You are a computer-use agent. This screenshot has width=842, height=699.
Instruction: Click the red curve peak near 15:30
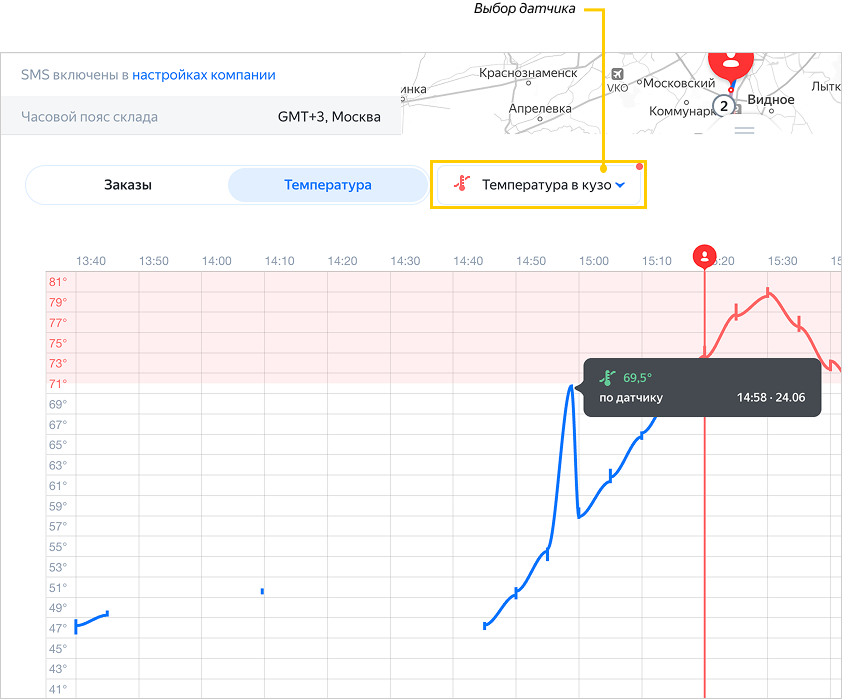(768, 292)
